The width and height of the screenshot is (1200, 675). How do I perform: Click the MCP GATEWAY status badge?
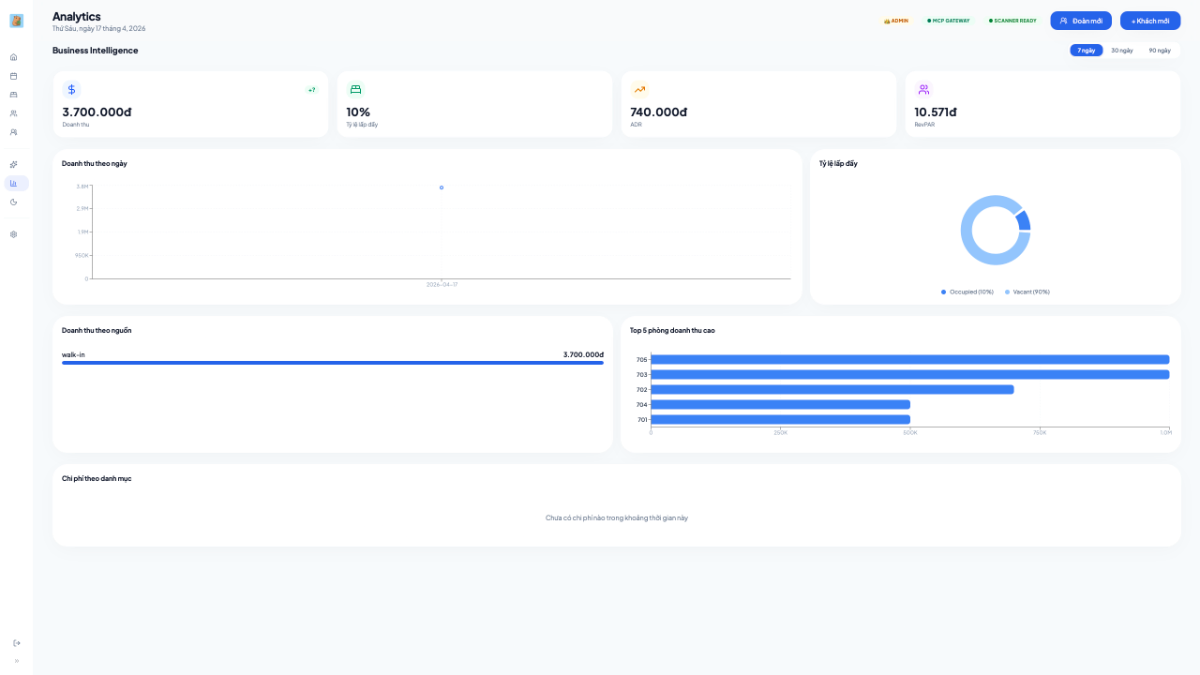pos(948,20)
